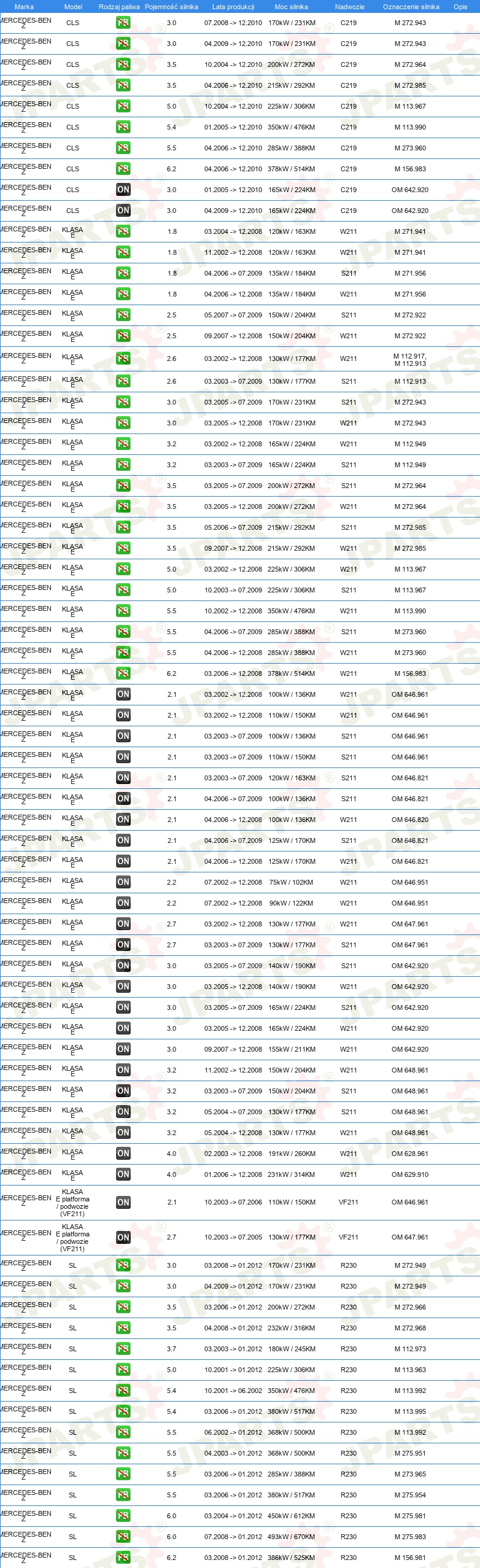Image resolution: width=480 pixels, height=1568 pixels.
Task: Click the Rodzaj paliwa column header
Action: (x=119, y=7)
